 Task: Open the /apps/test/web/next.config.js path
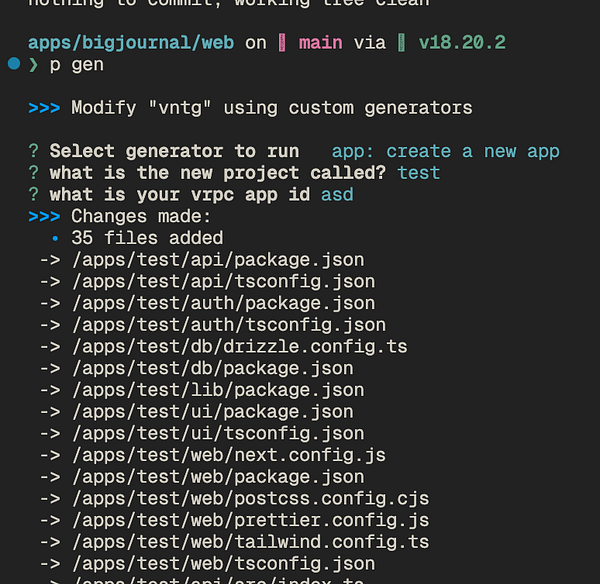tap(228, 455)
